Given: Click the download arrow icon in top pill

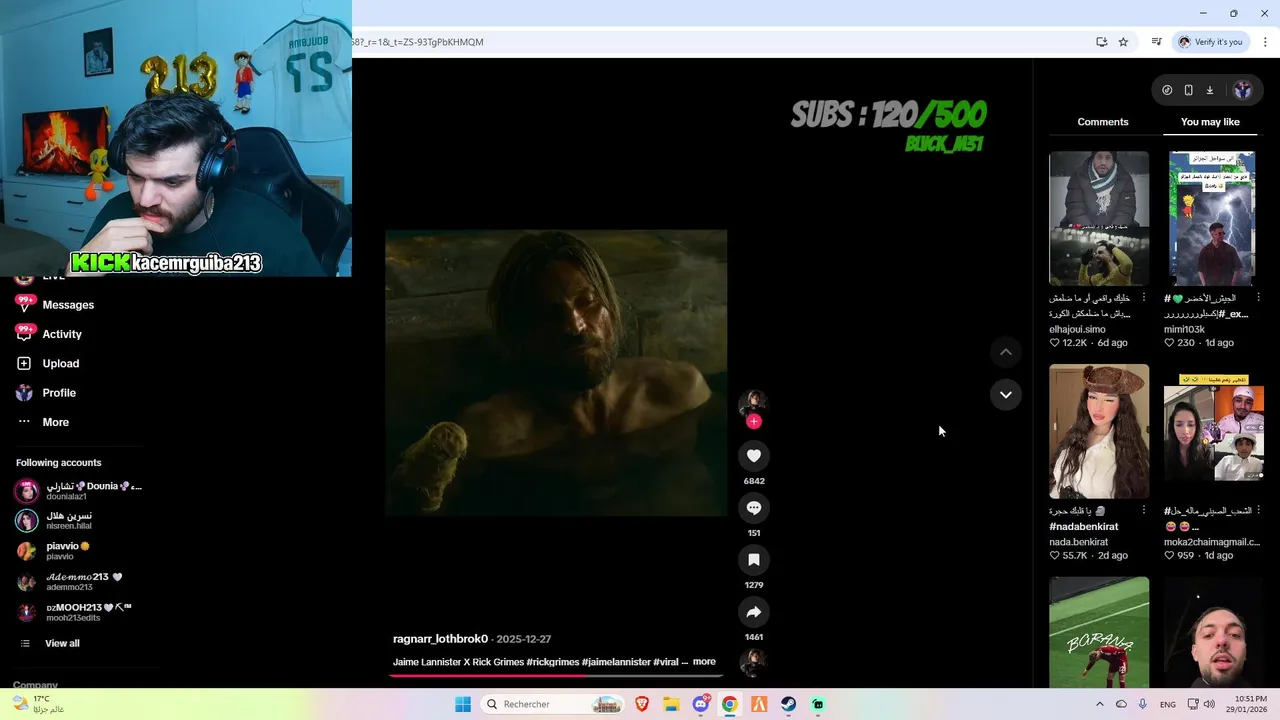Looking at the screenshot, I should [x=1210, y=90].
